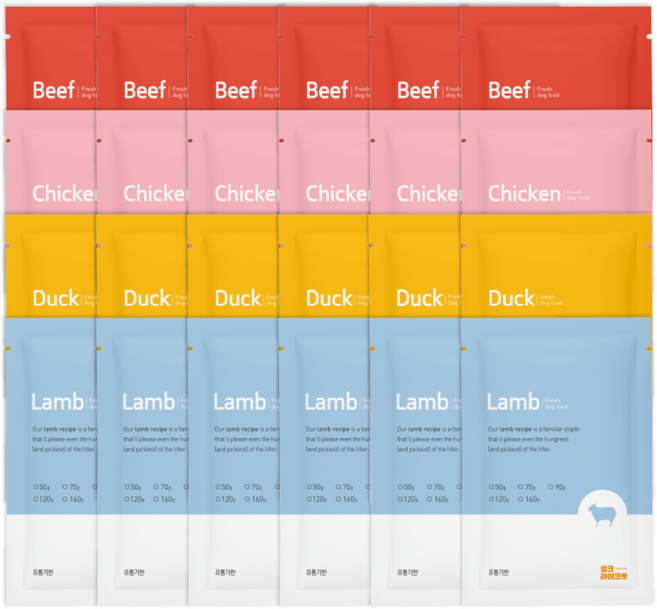Tick the 50g checkbox beside 90g option

[491, 487]
